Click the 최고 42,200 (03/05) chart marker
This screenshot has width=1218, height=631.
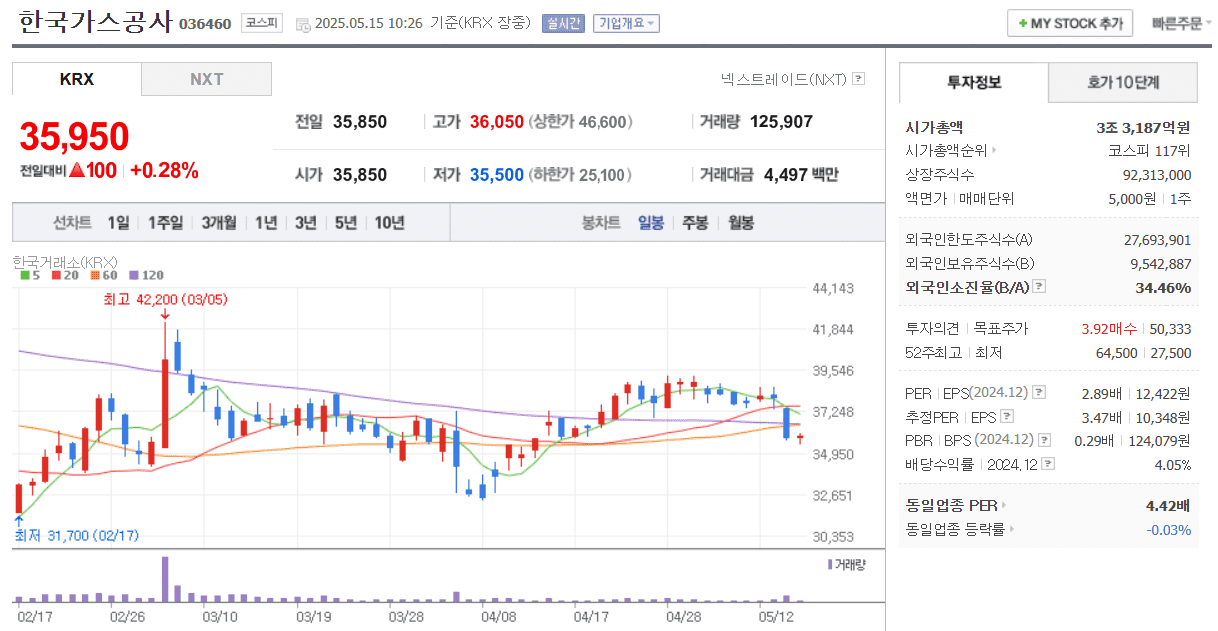165,298
